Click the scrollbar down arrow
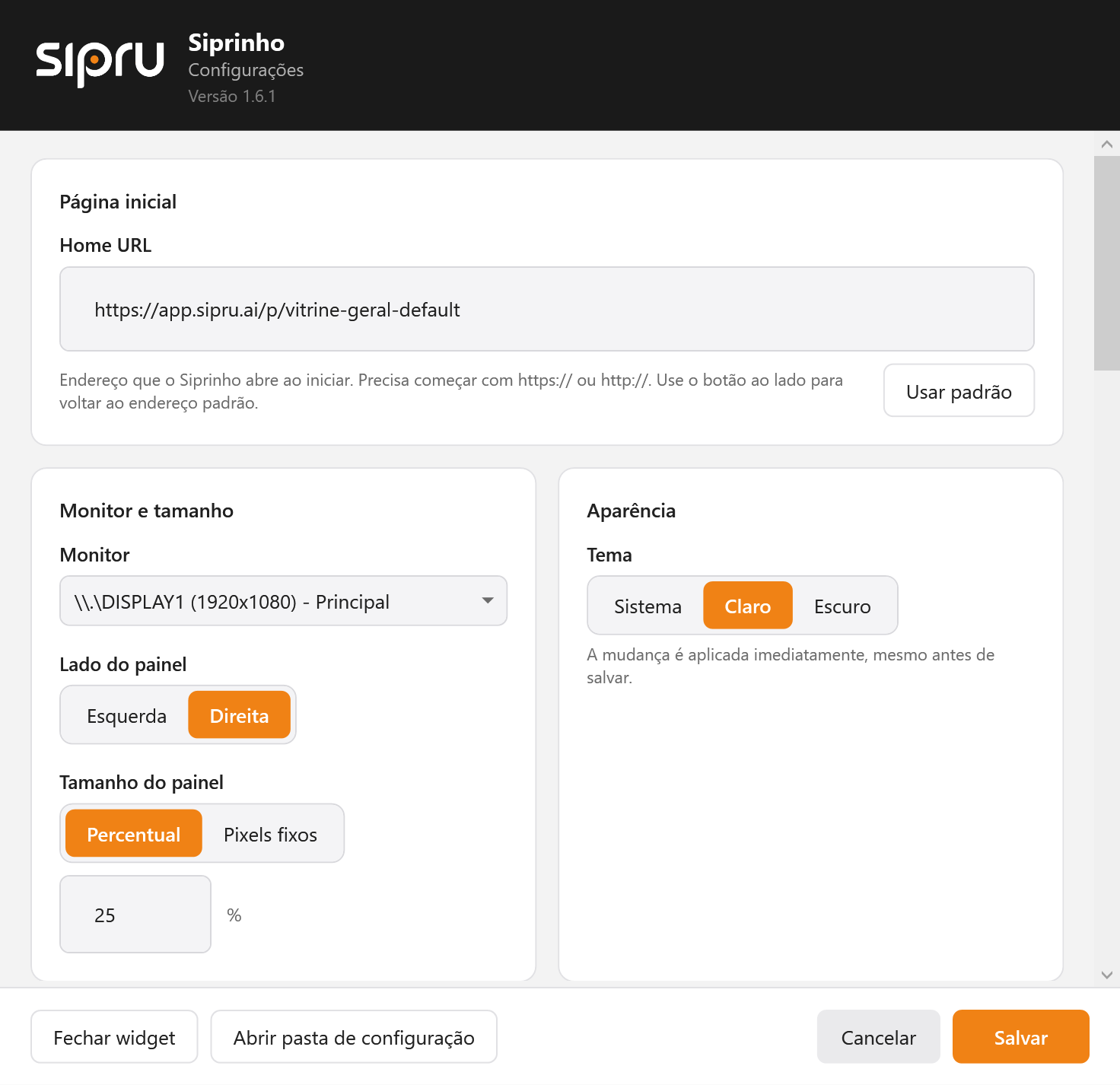The height and width of the screenshot is (1085, 1120). tap(1107, 975)
